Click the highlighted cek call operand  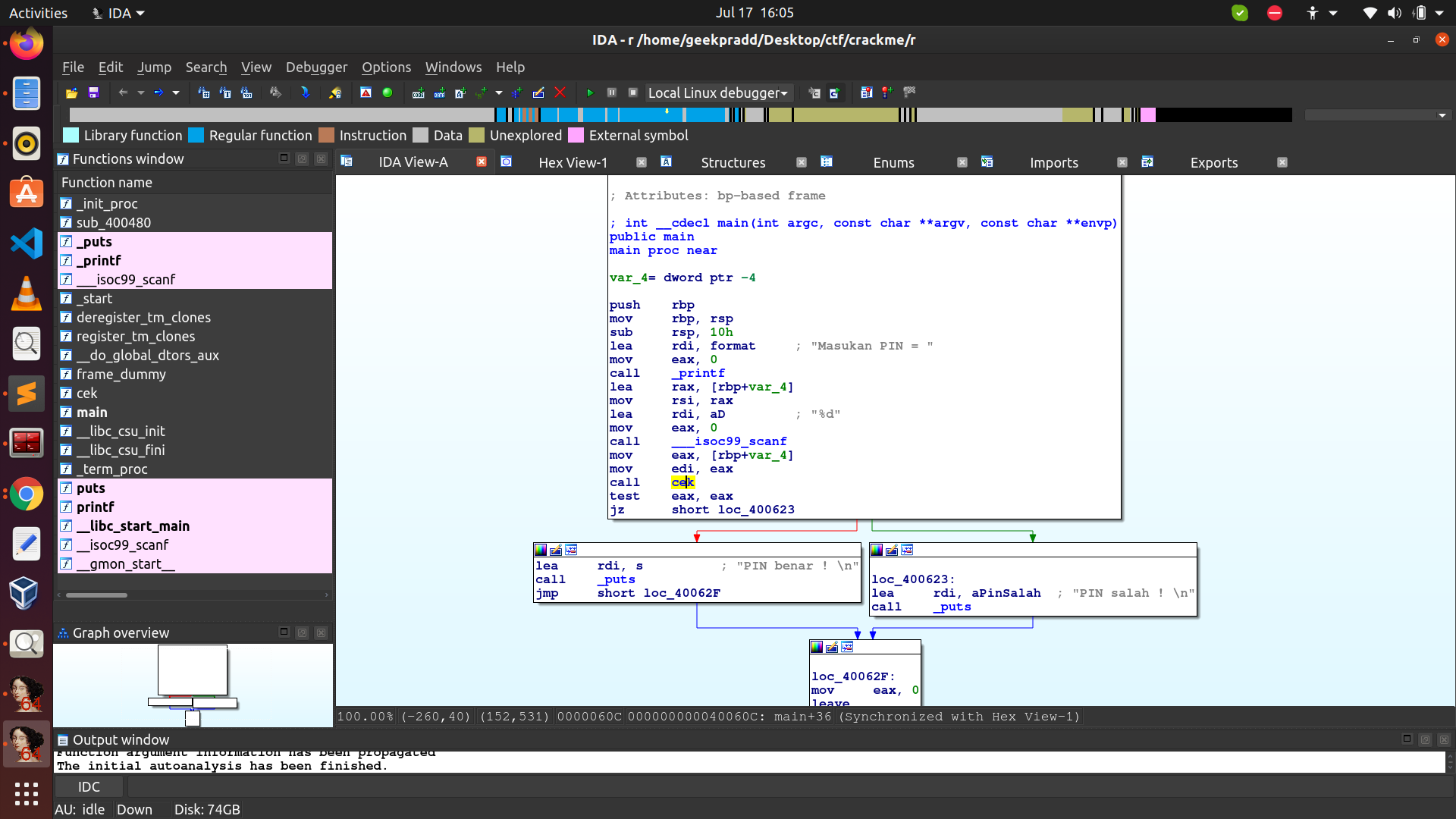tap(682, 482)
